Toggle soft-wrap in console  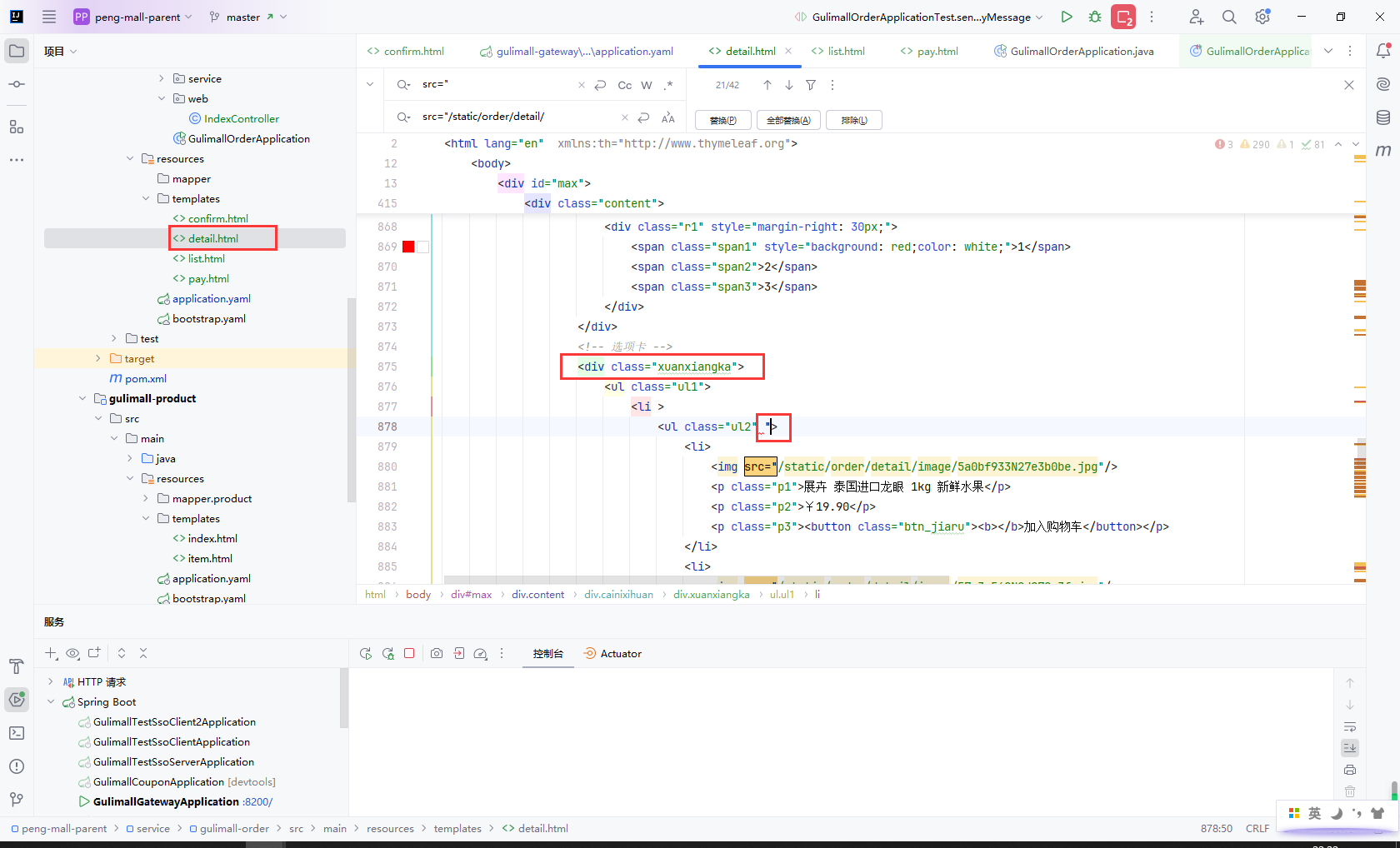point(1350,726)
